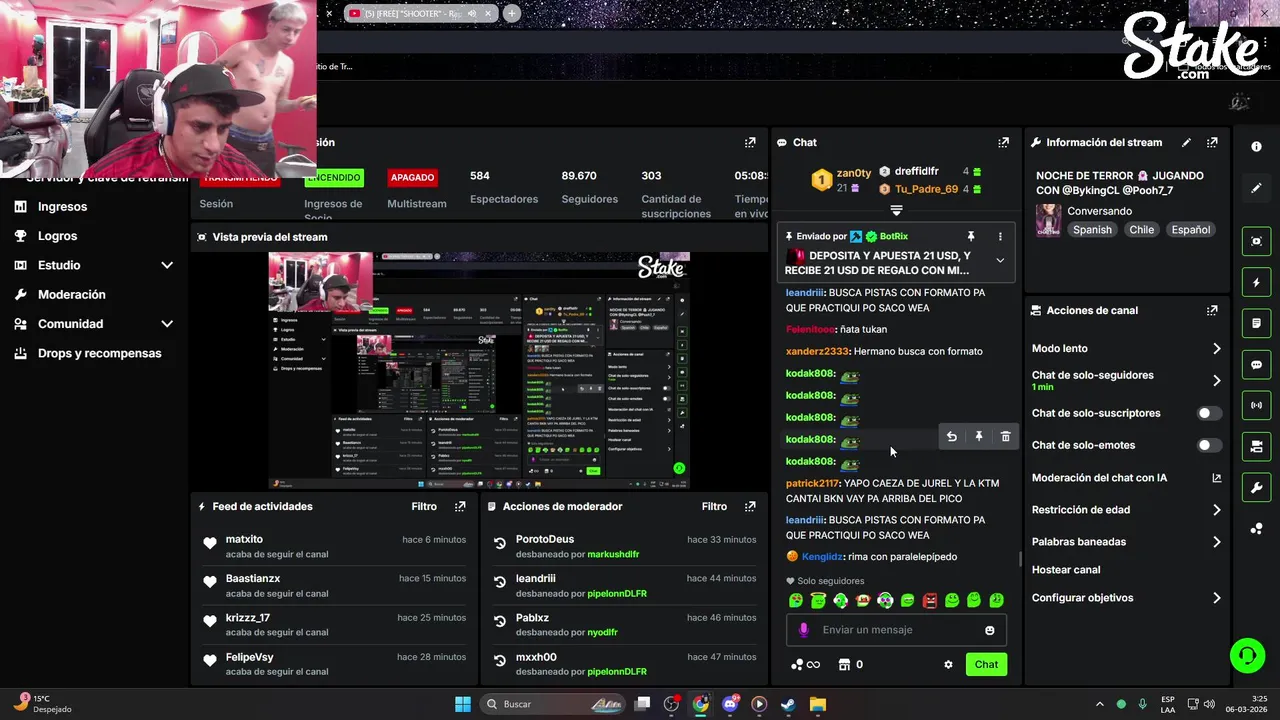Open Ingresos in the left sidebar
Viewport: 1280px width, 720px height.
(x=62, y=207)
